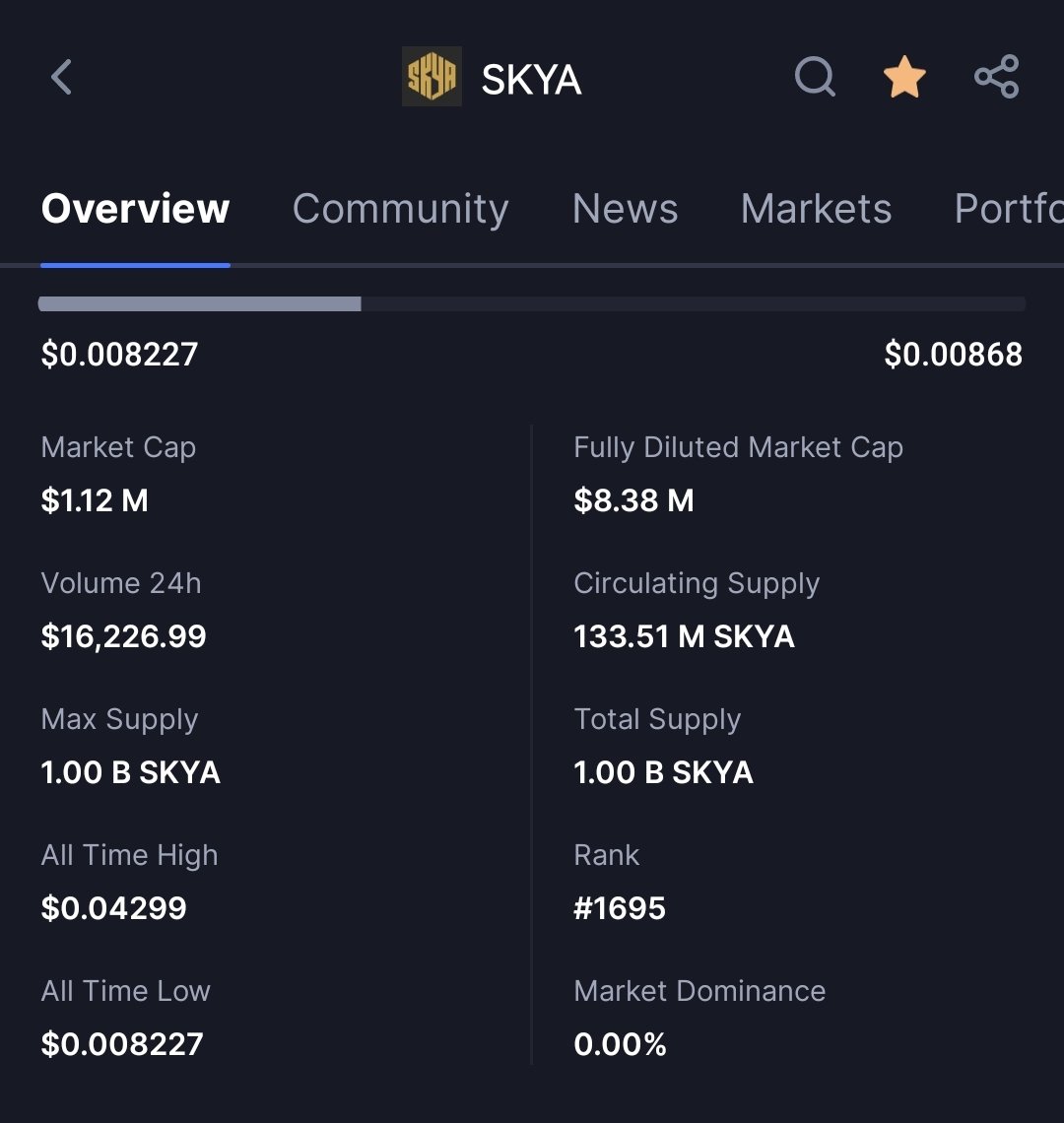This screenshot has width=1064, height=1123.
Task: Tap the high price $0.00868
Action: [x=953, y=355]
